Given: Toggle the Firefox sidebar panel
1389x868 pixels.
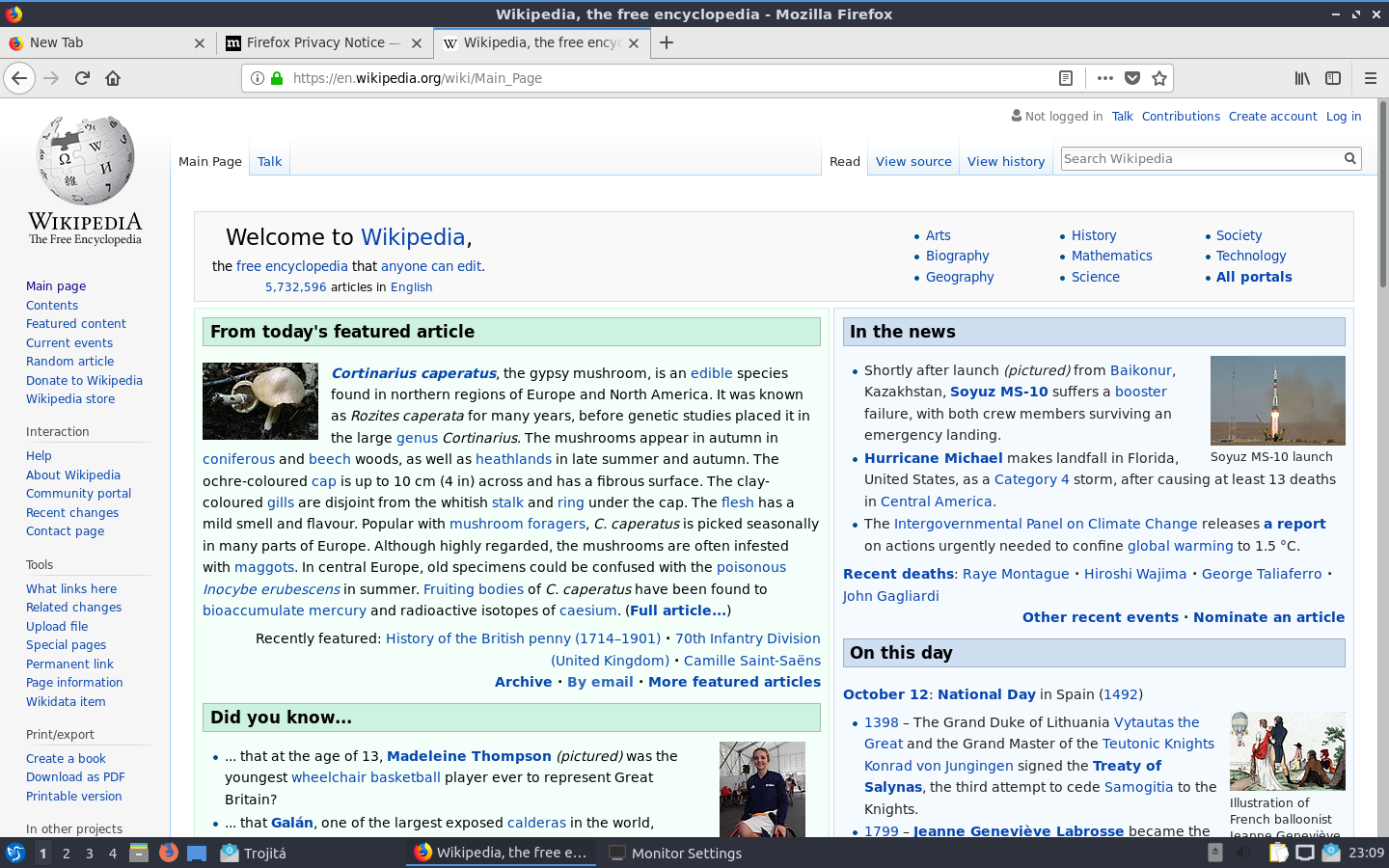Looking at the screenshot, I should point(1333,78).
